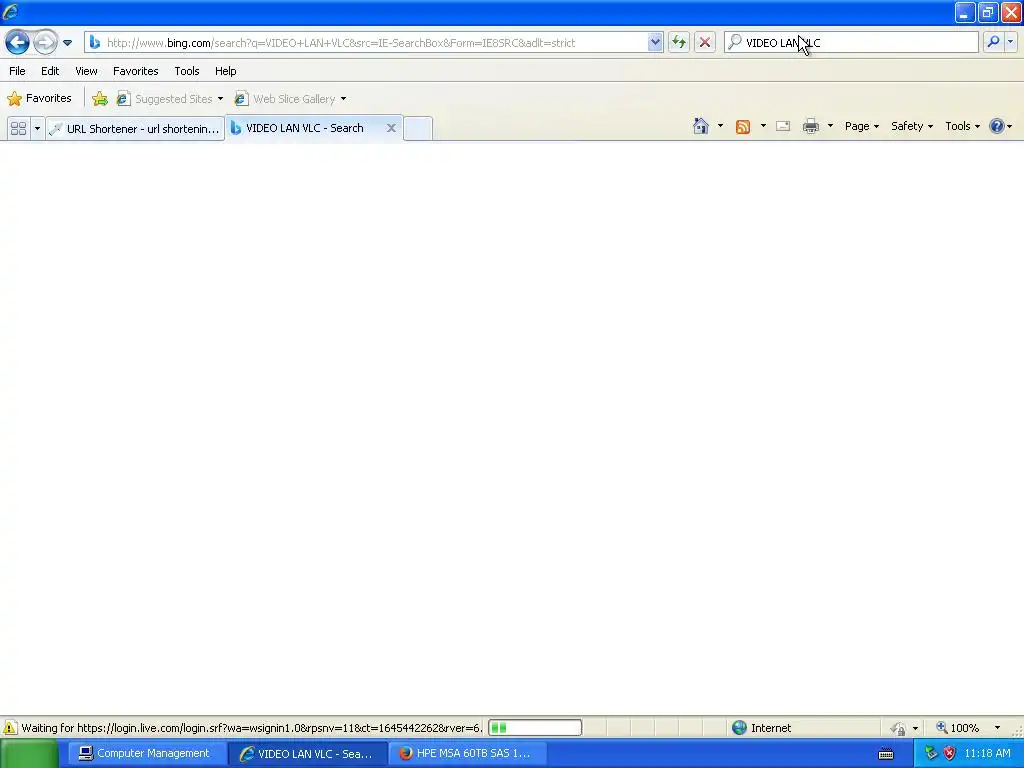
Task: Click the Internet security zone globe
Action: 739,728
